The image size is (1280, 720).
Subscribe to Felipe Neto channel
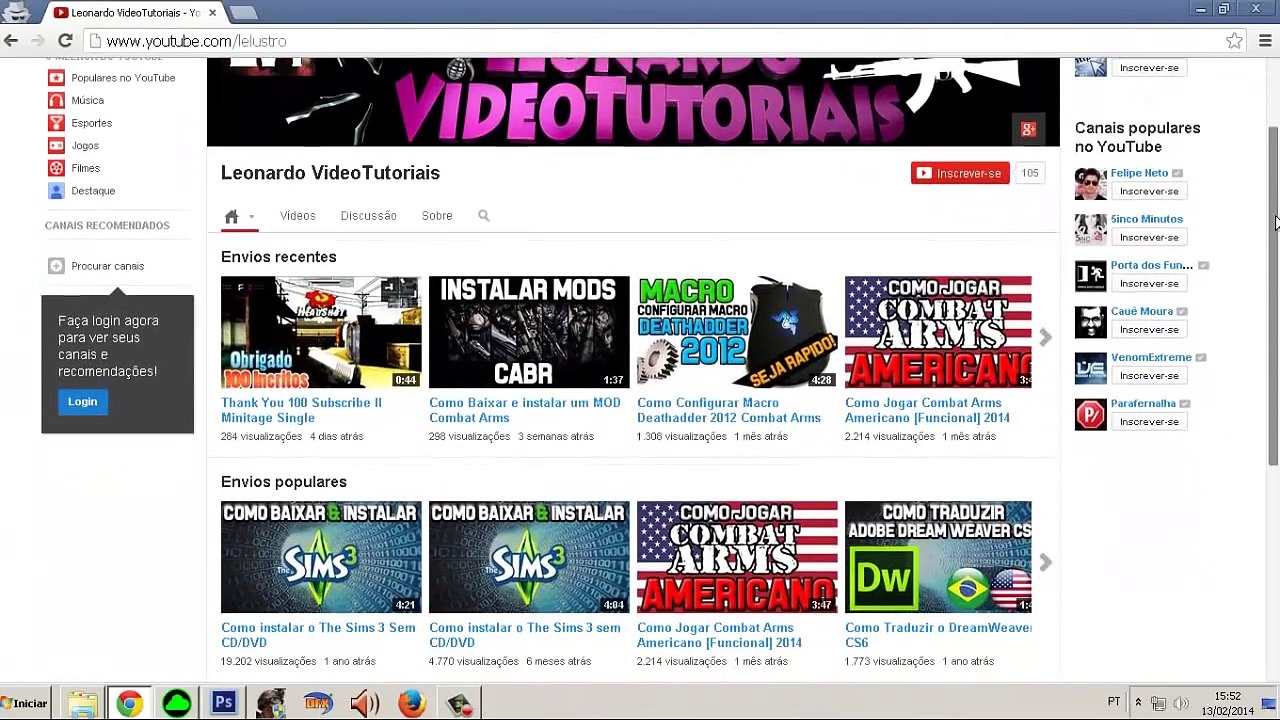[1149, 191]
